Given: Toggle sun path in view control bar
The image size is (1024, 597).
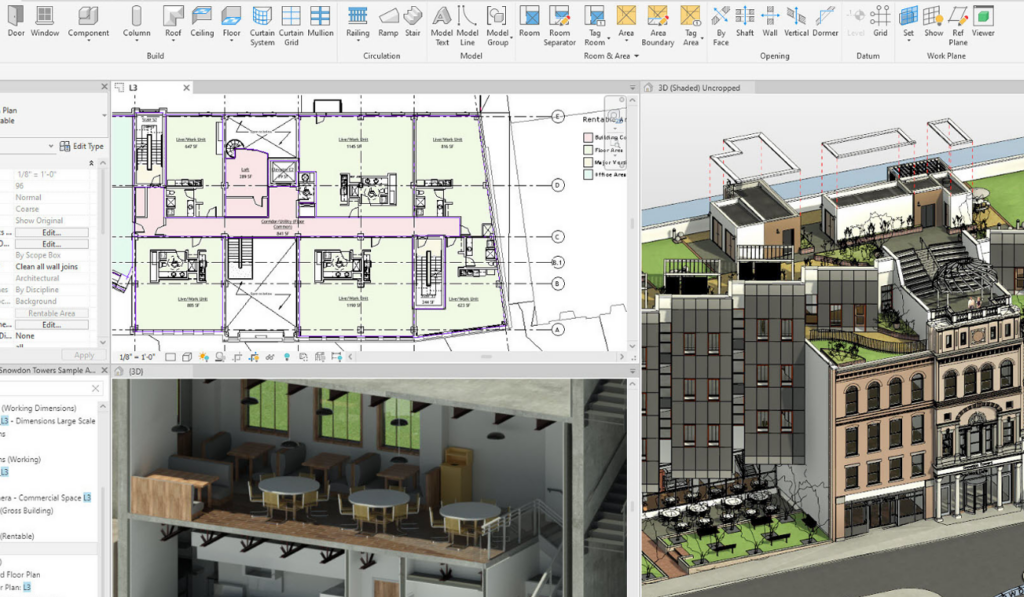Looking at the screenshot, I should 204,357.
